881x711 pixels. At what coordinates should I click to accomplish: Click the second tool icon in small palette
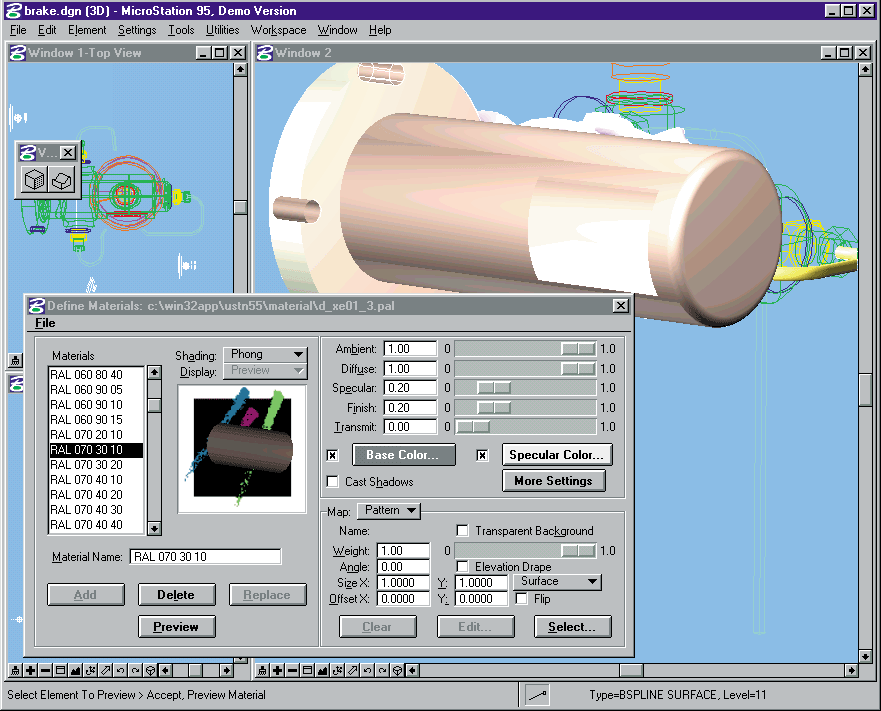pos(62,181)
